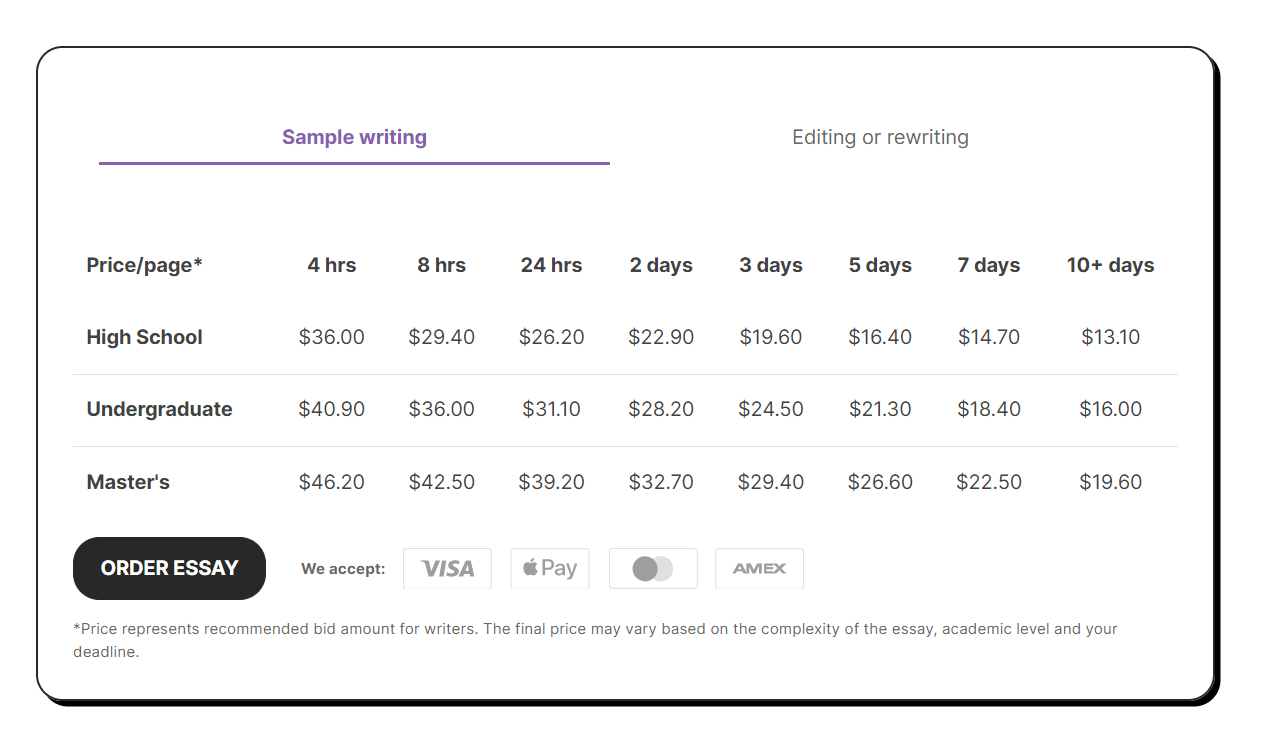Switch to the Sample writing tab

354,137
